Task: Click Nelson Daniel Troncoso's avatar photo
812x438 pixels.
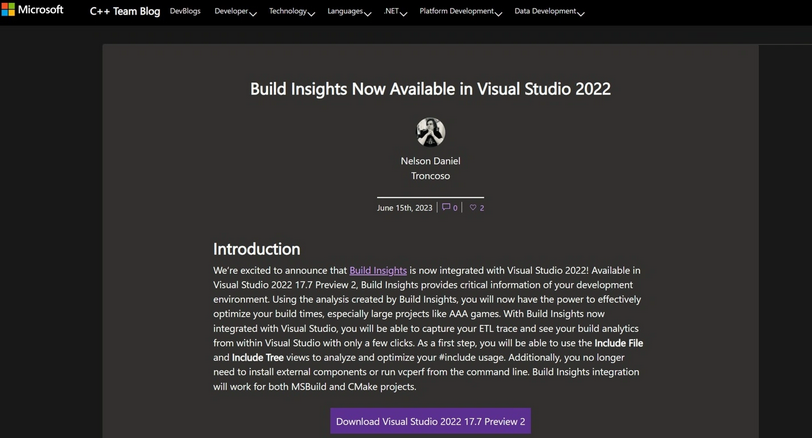Action: pos(430,132)
